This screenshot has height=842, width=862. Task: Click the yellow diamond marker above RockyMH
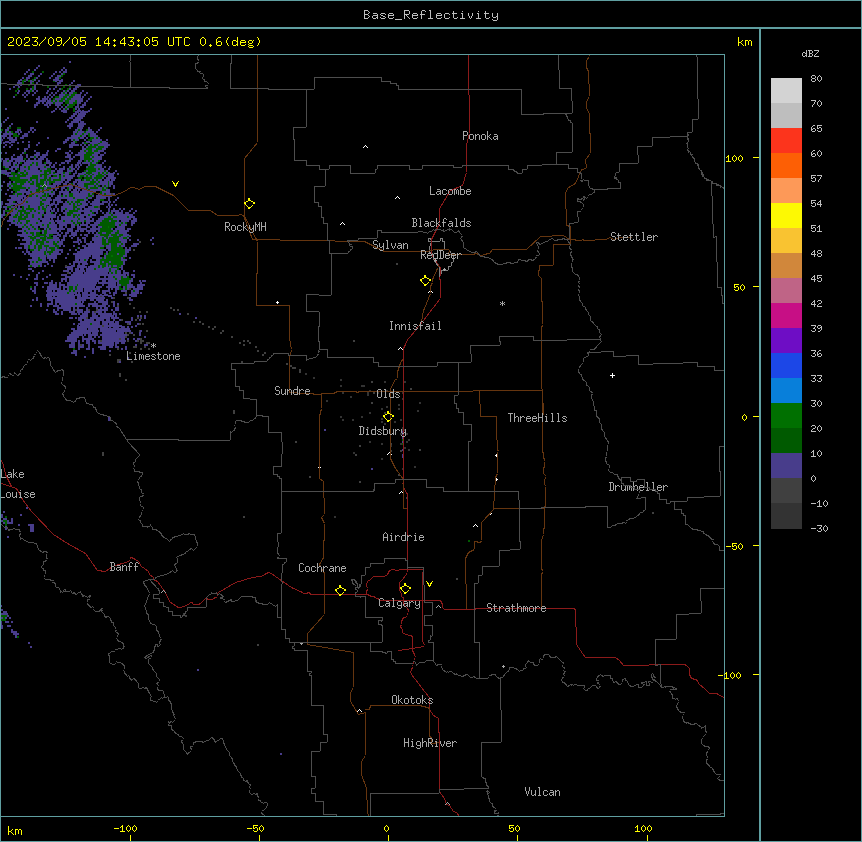click(x=249, y=204)
